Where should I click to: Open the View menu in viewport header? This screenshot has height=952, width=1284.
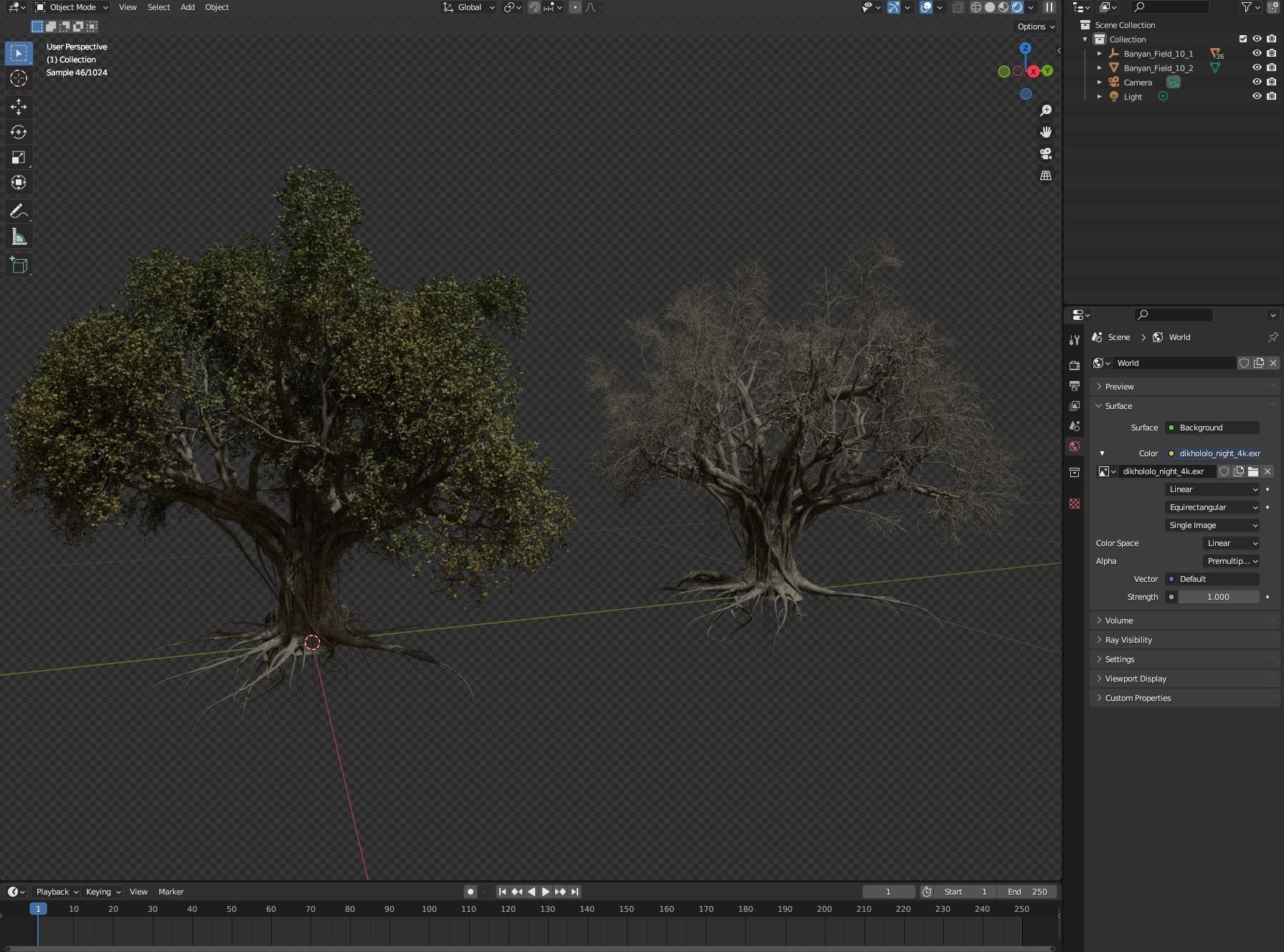click(x=128, y=7)
